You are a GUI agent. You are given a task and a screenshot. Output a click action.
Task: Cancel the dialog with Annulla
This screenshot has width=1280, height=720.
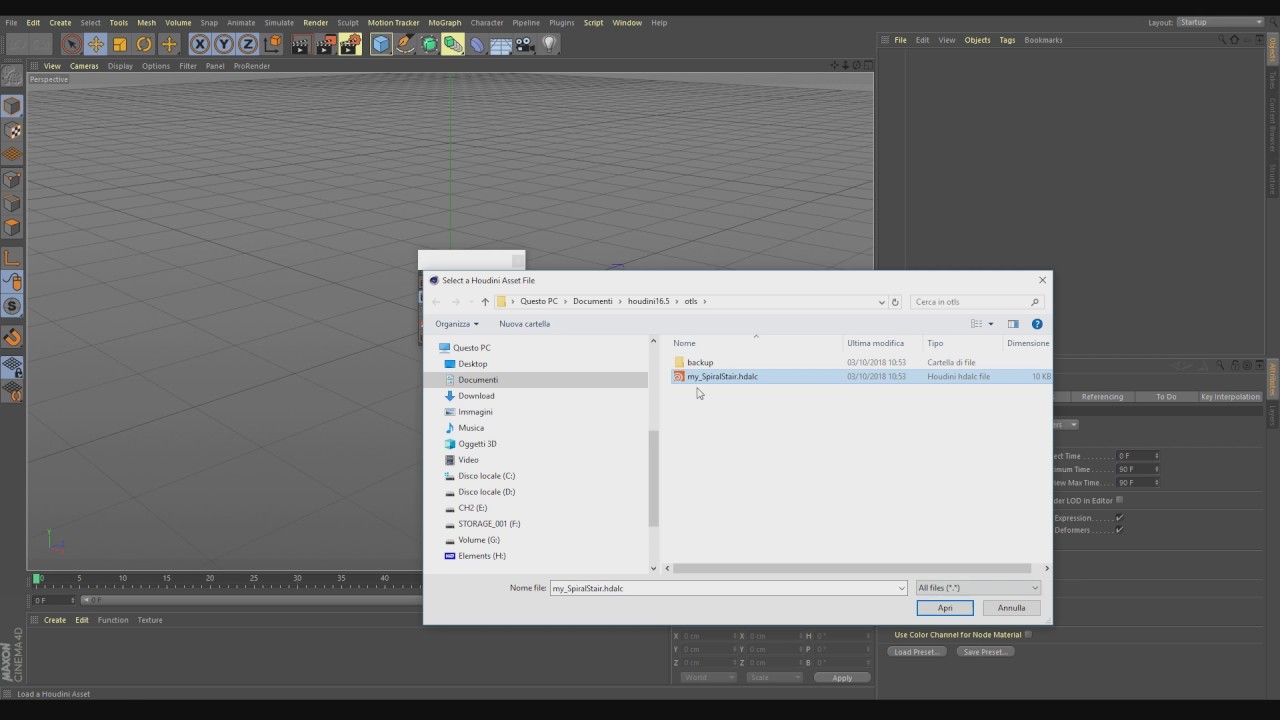(x=1011, y=608)
